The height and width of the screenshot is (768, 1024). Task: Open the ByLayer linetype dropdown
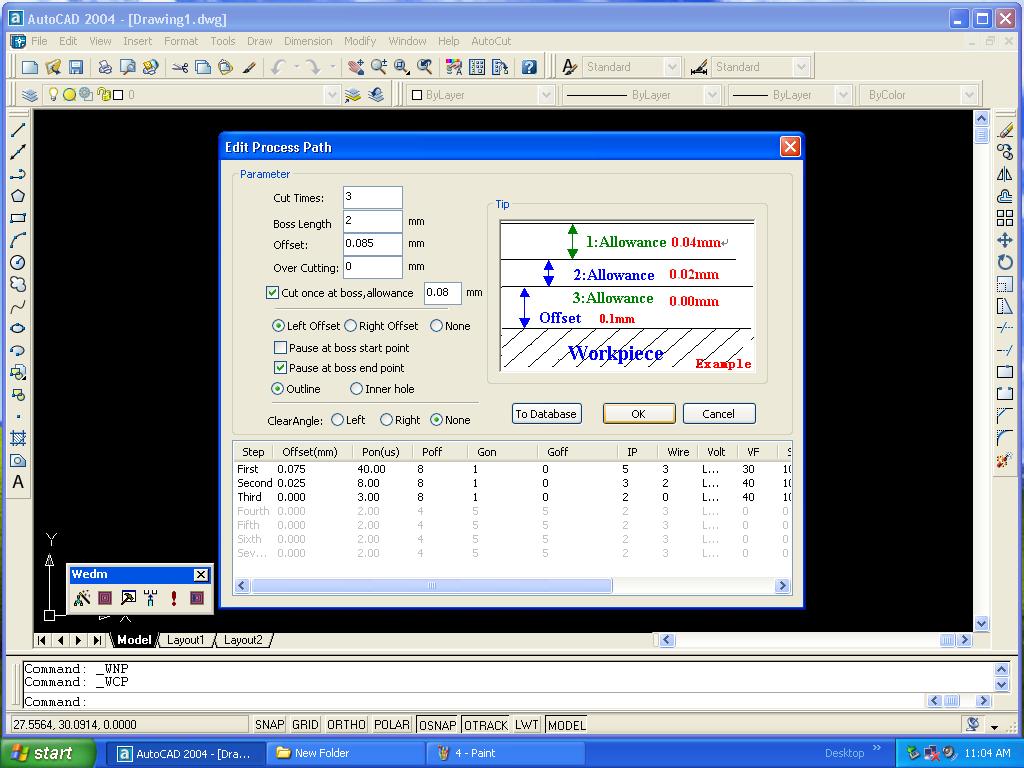(x=712, y=95)
